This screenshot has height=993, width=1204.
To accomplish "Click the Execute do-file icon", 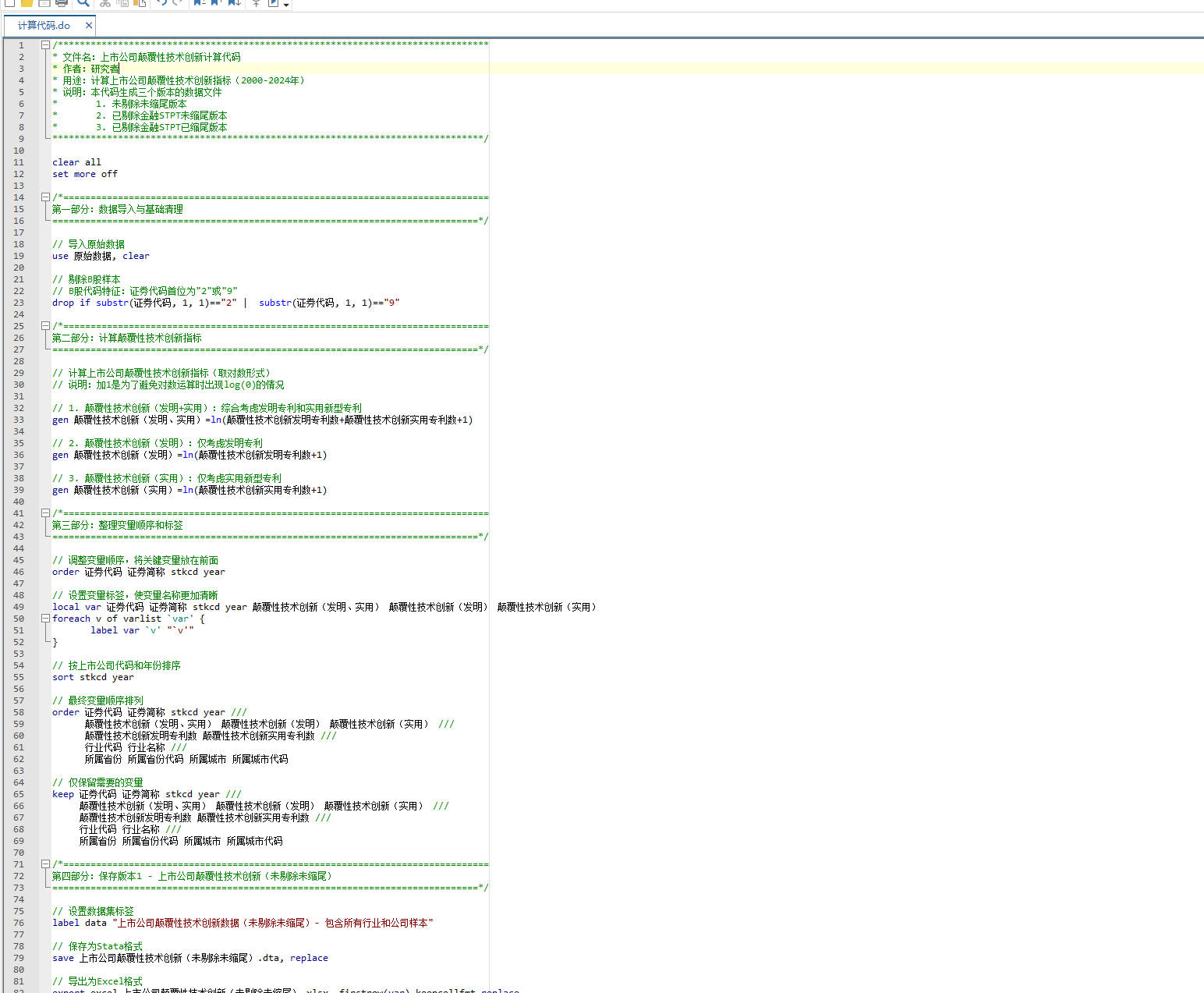I will coord(274,3).
